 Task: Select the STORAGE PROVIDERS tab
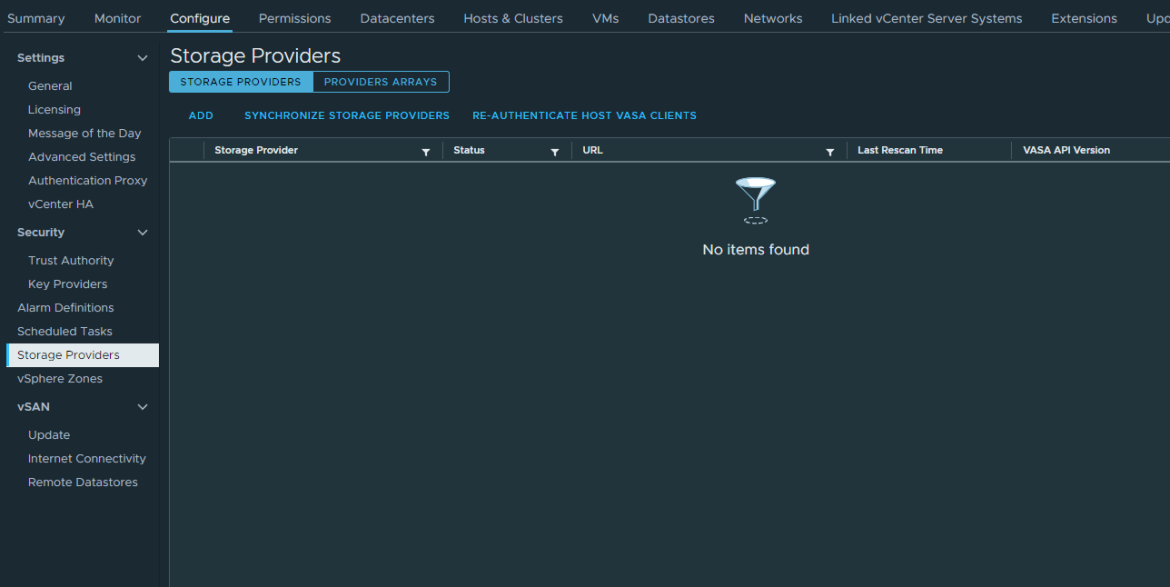pyautogui.click(x=240, y=81)
